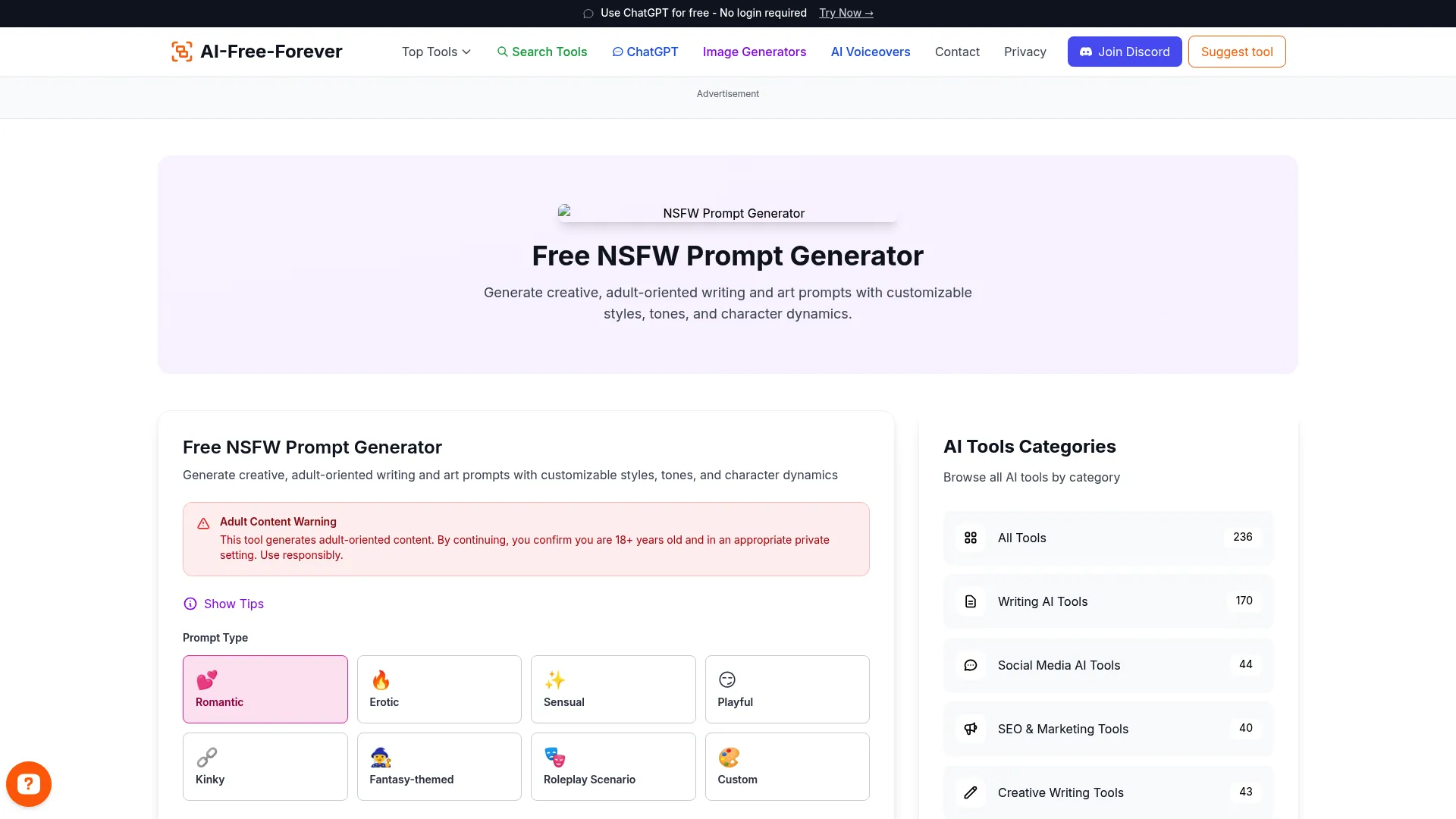The width and height of the screenshot is (1456, 819).
Task: Click the Writing AI Tools document icon
Action: point(971,601)
